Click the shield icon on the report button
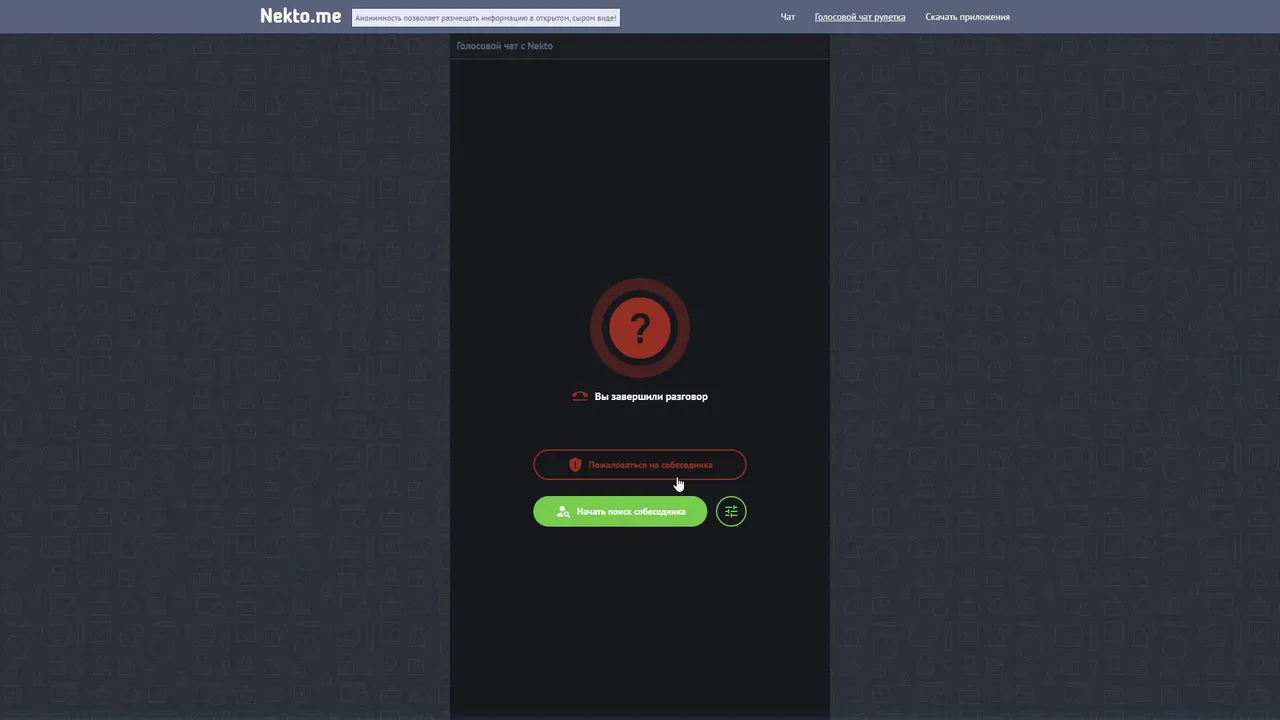 575,465
